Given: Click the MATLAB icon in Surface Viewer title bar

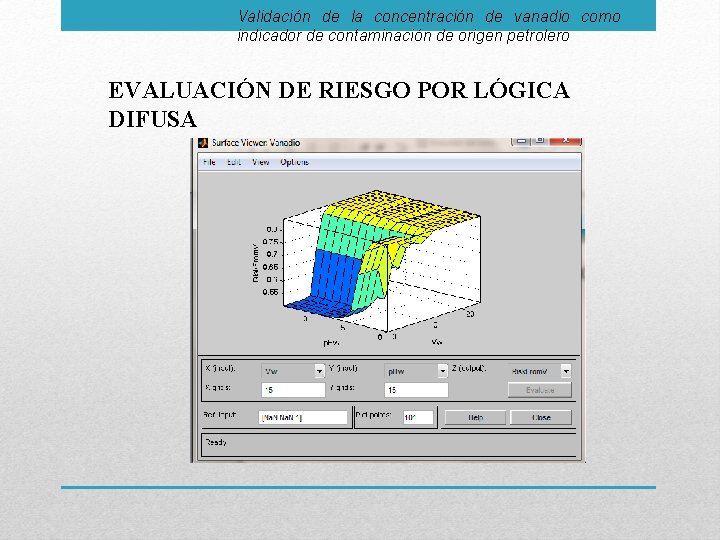Looking at the screenshot, I should click(203, 143).
